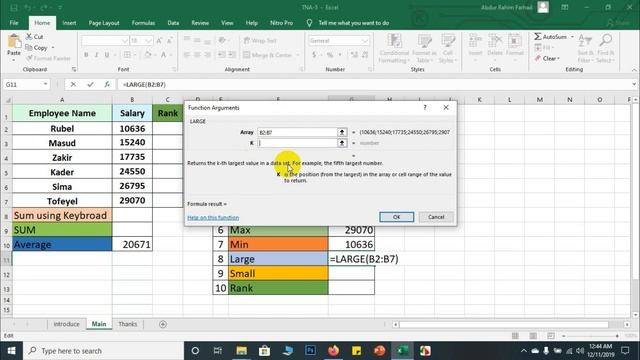This screenshot has width=640, height=360.
Task: Click the Array input field
Action: point(298,132)
